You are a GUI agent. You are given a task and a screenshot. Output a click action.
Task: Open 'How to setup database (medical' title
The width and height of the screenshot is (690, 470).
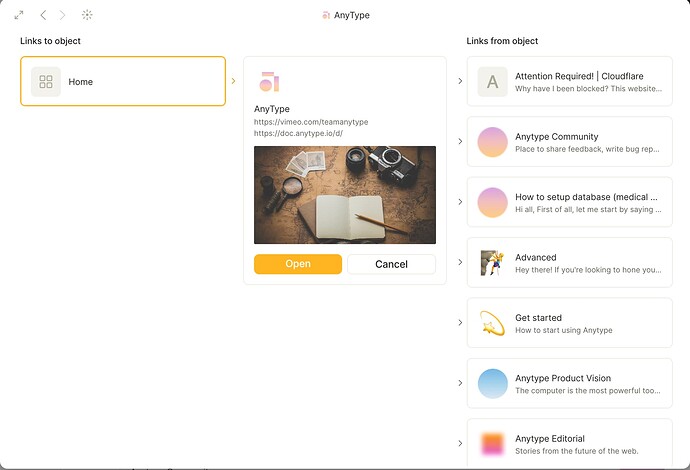coord(586,197)
